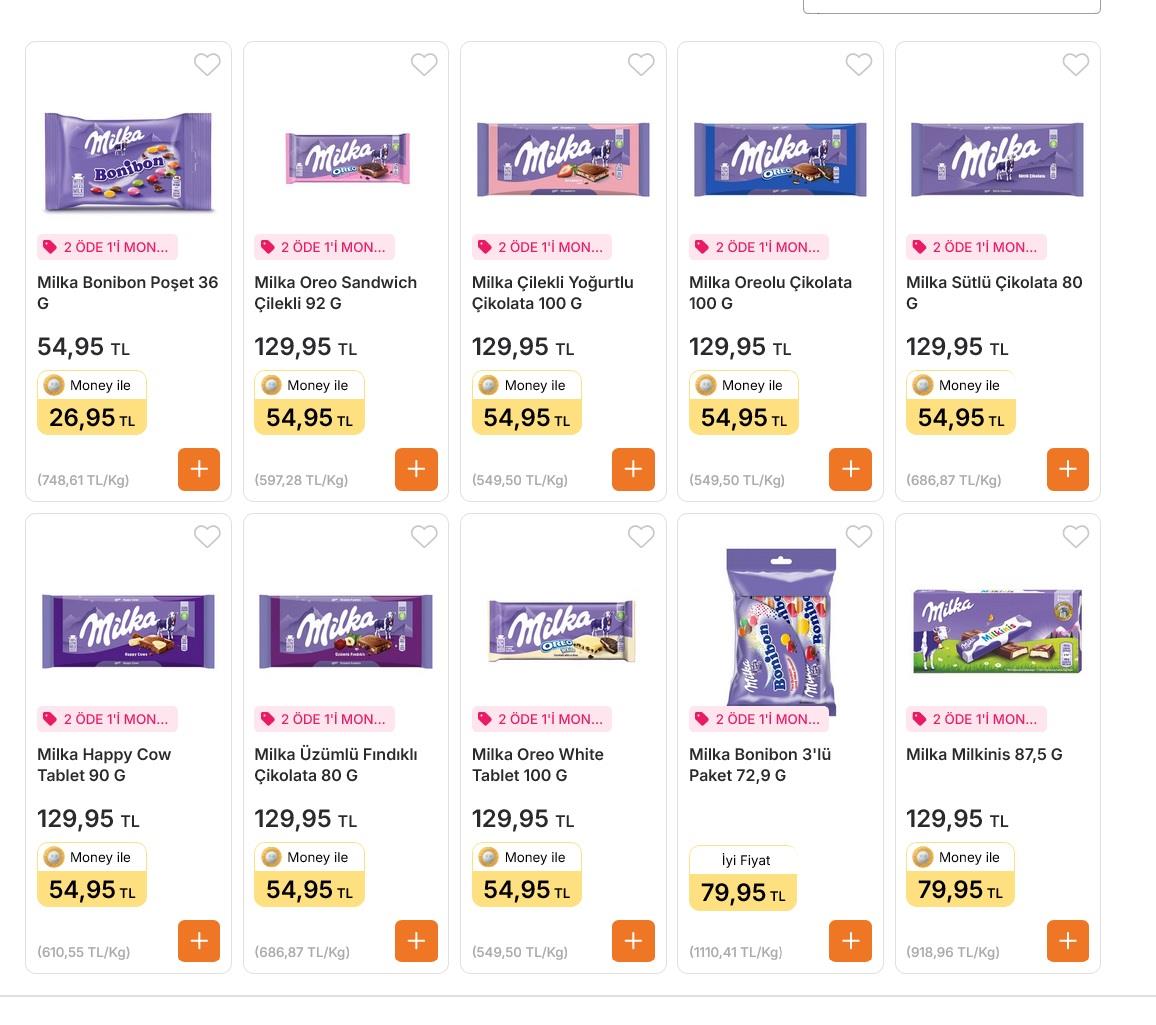1156x1025 pixels.
Task: Click Money price badge on Milka Üzümlü Fındıklı
Action: [x=309, y=875]
